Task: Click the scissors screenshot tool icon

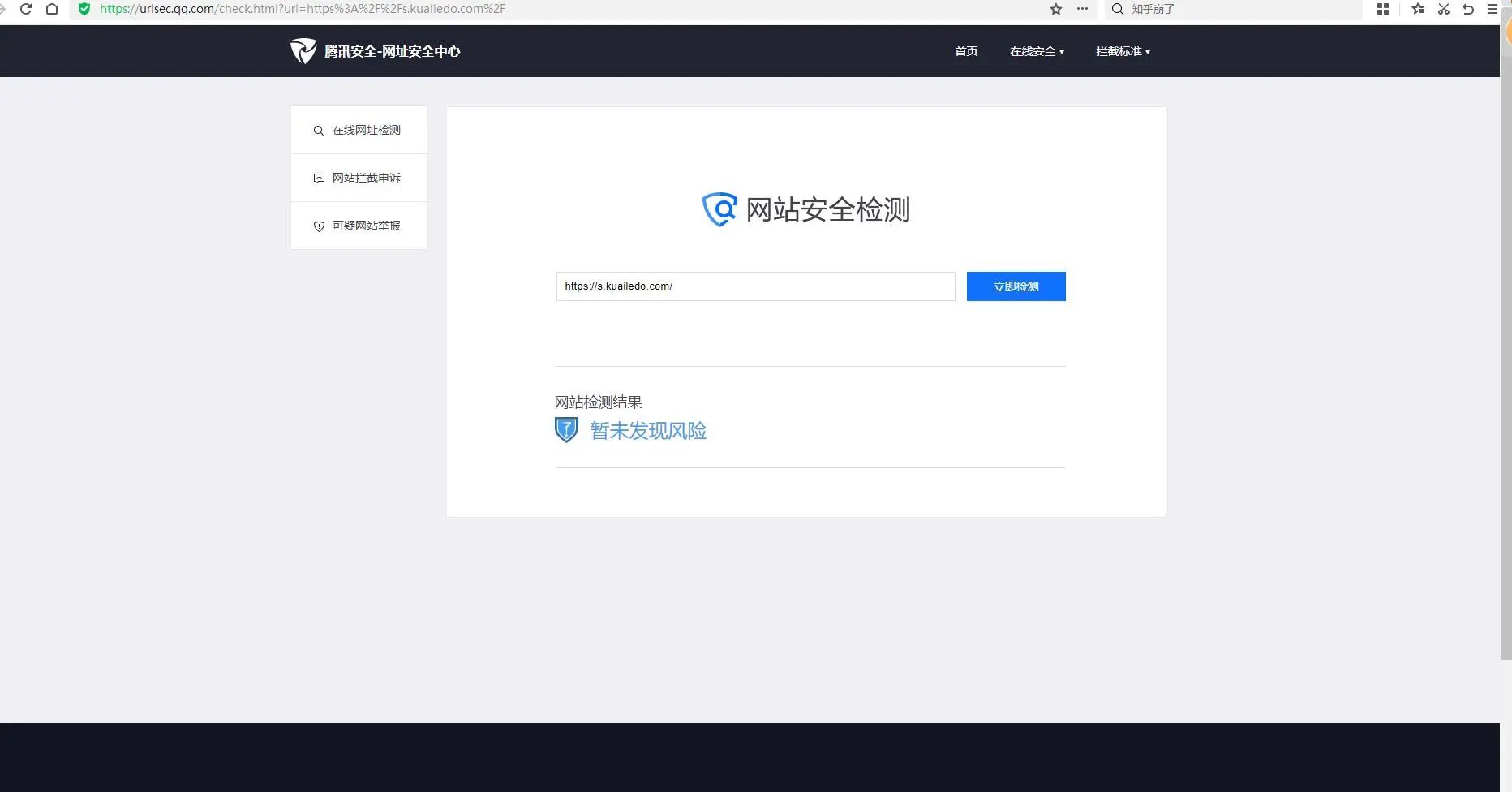Action: [1444, 9]
